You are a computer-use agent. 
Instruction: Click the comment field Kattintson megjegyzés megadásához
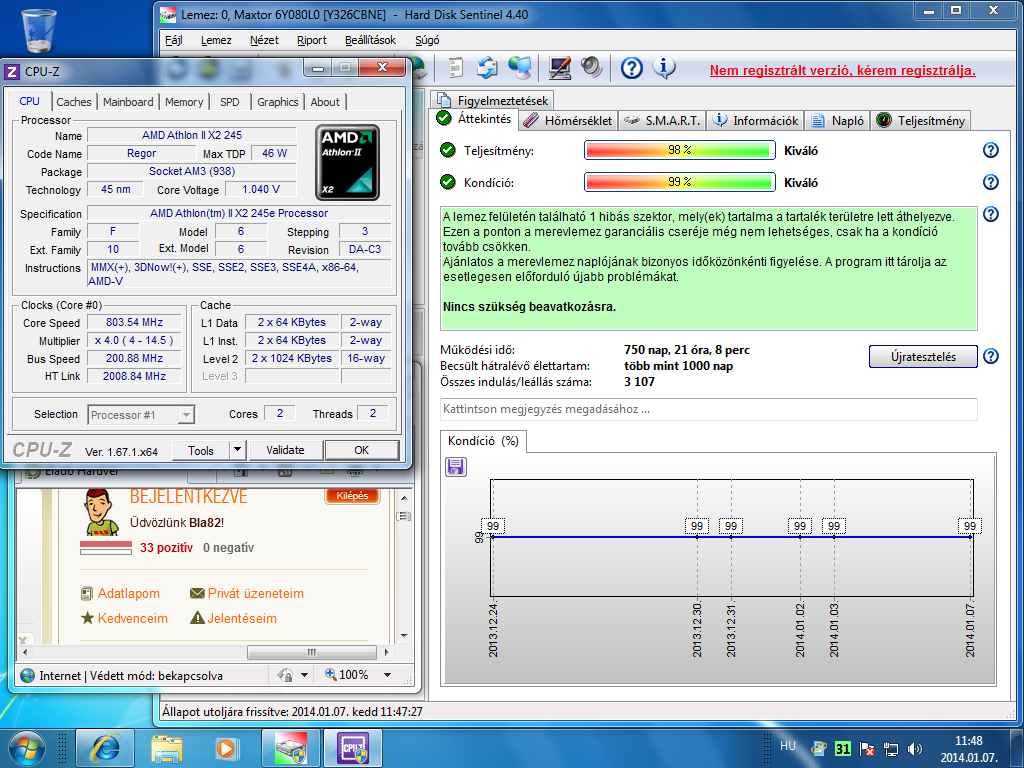coord(709,409)
